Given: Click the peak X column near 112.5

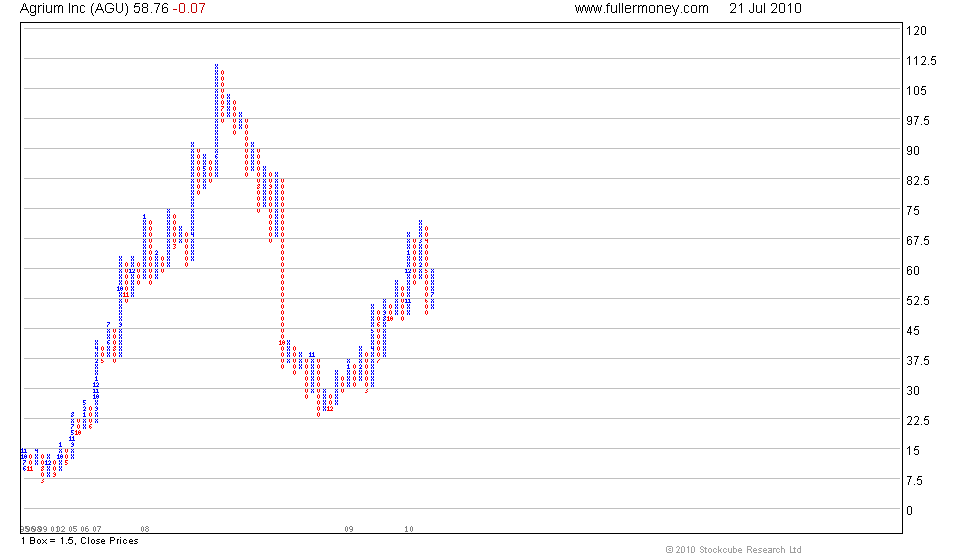Looking at the screenshot, I should click(217, 121).
